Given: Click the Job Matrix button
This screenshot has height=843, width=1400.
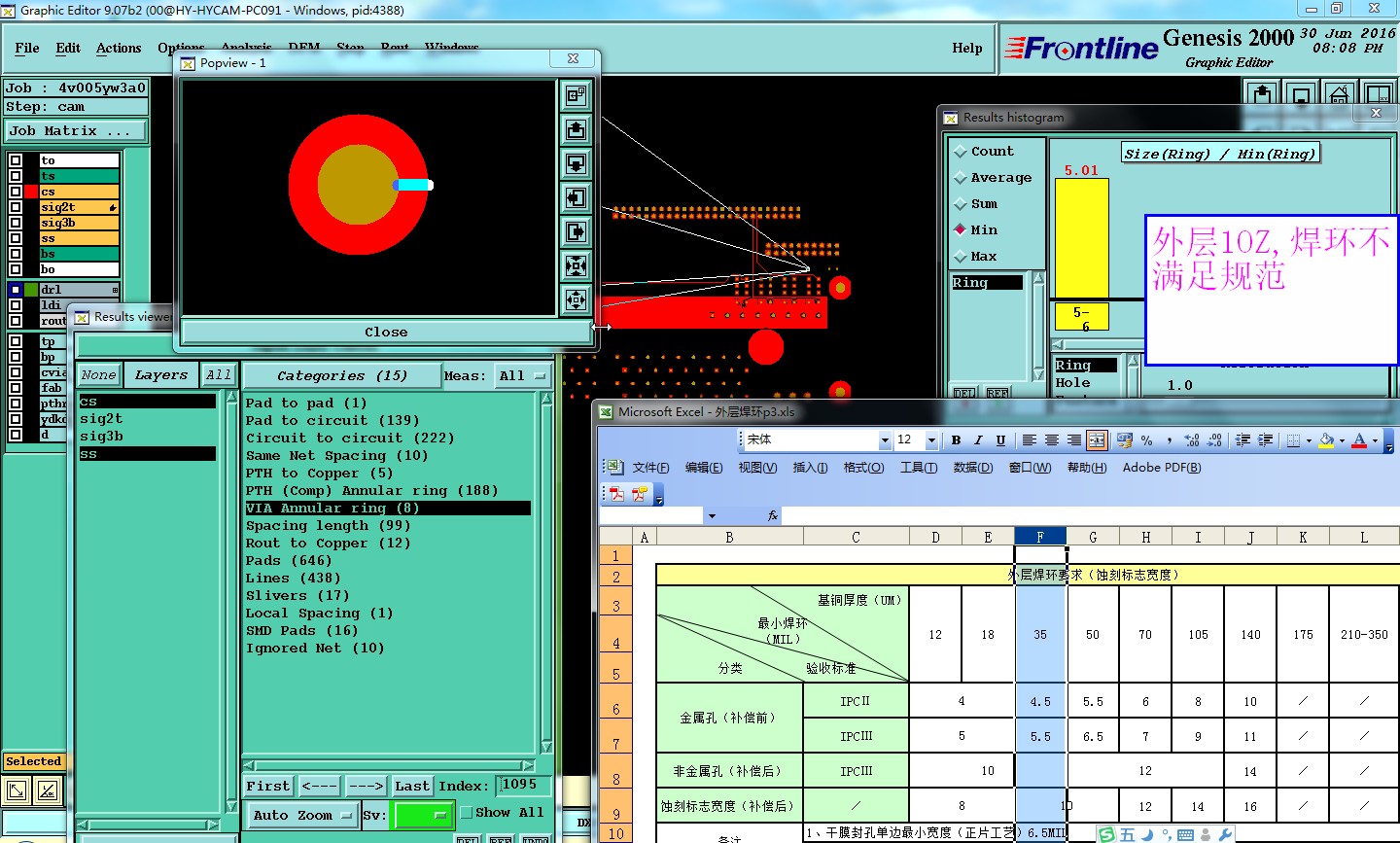Looking at the screenshot, I should tap(76, 130).
